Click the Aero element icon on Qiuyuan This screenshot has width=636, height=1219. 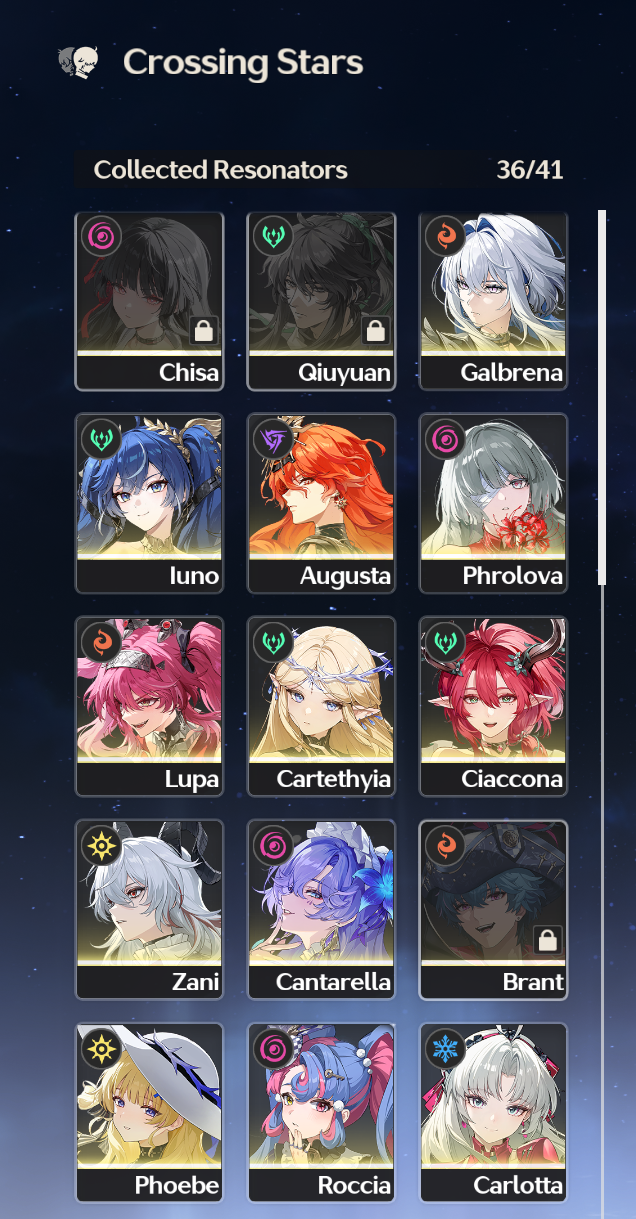pos(272,236)
